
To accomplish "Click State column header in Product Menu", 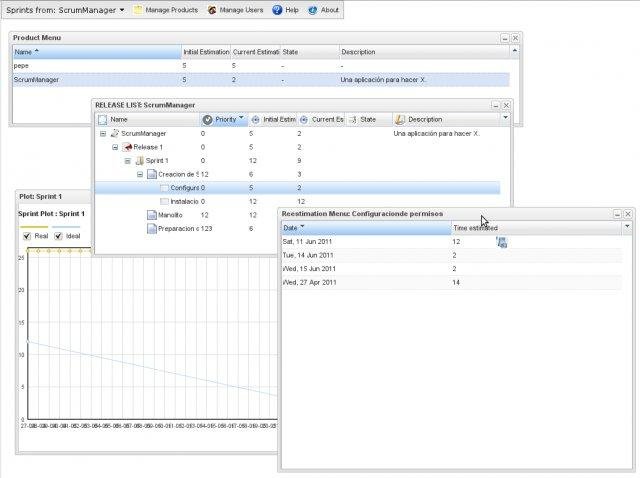I will point(310,52).
